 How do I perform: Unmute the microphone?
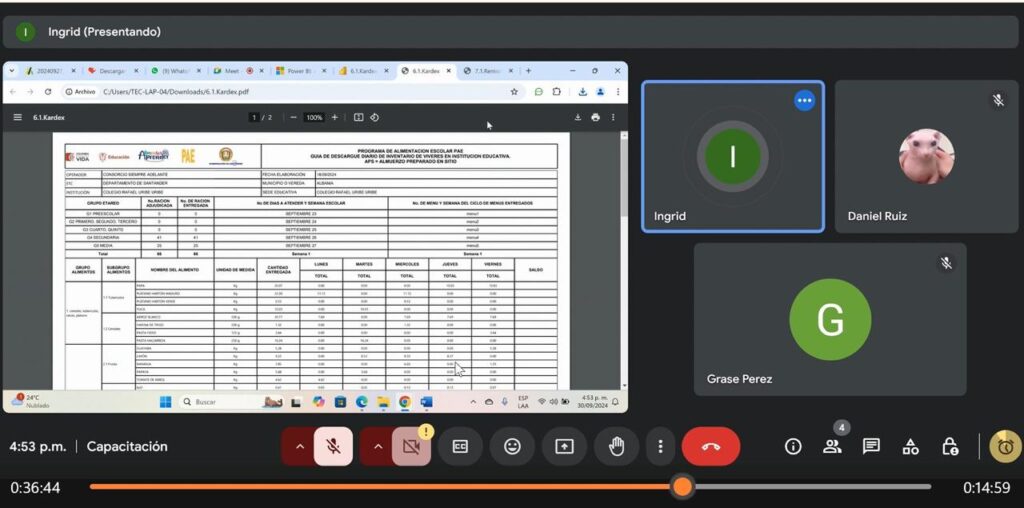pos(334,447)
